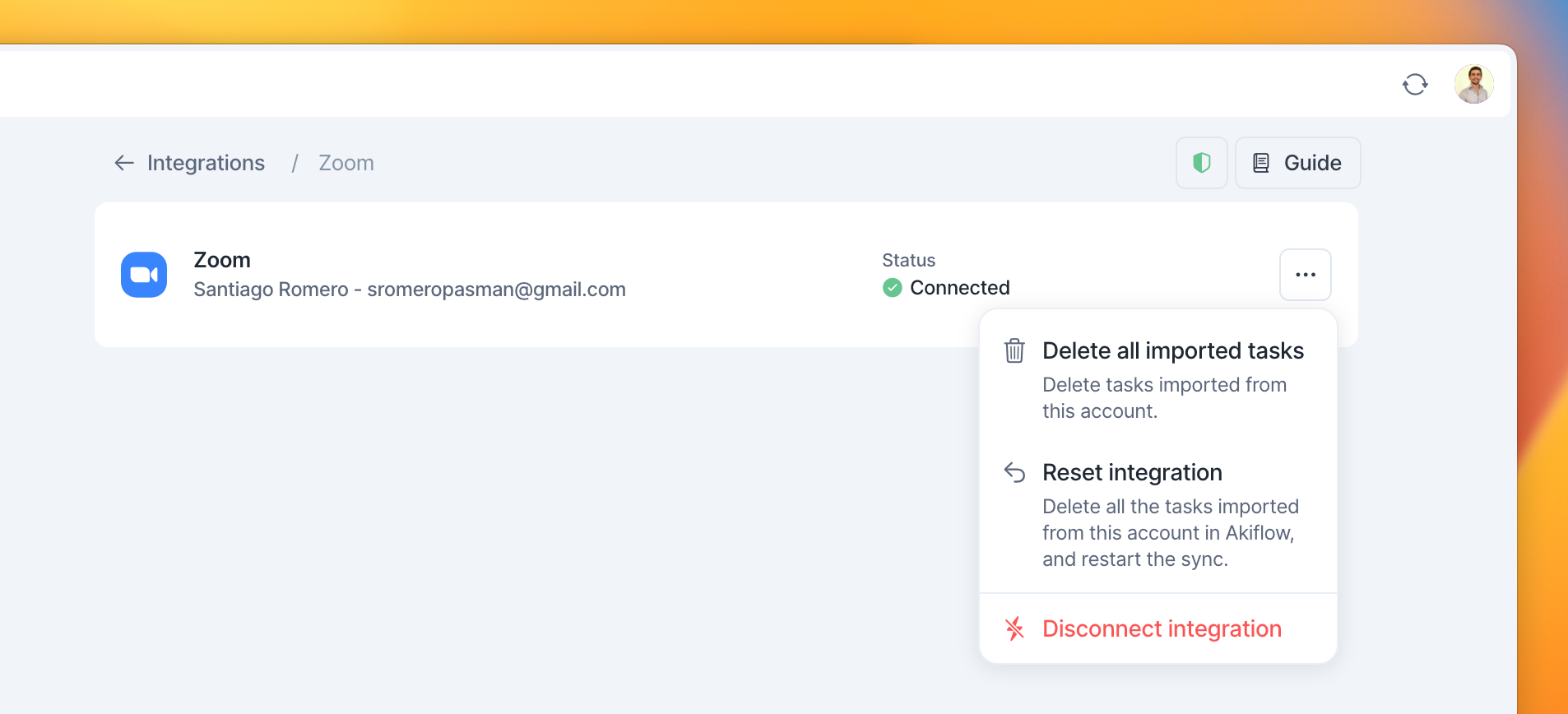Image resolution: width=1568 pixels, height=714 pixels.
Task: Navigate to Integrations breadcrumb
Action: [x=206, y=163]
